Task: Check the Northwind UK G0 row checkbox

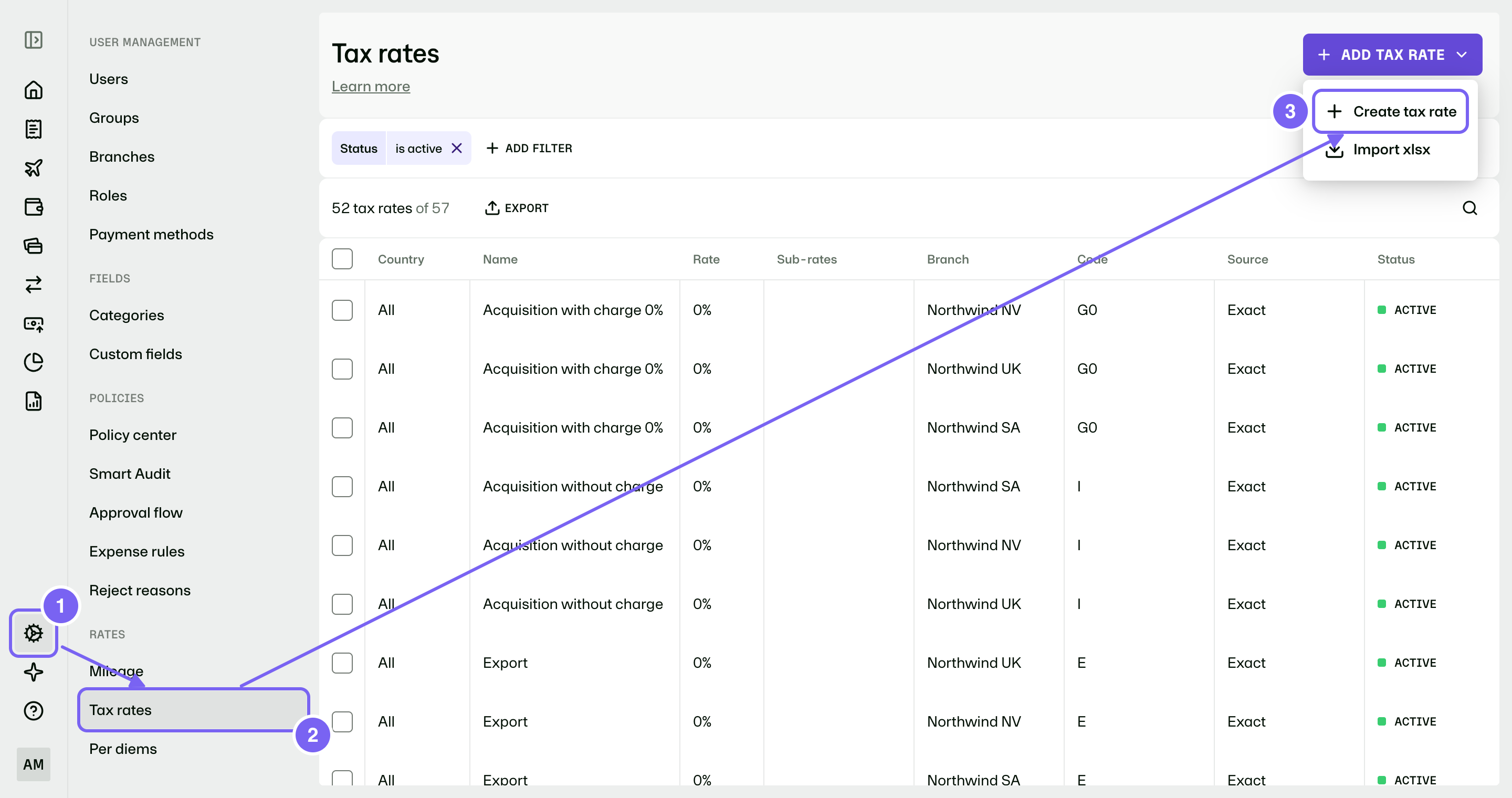Action: click(x=342, y=369)
